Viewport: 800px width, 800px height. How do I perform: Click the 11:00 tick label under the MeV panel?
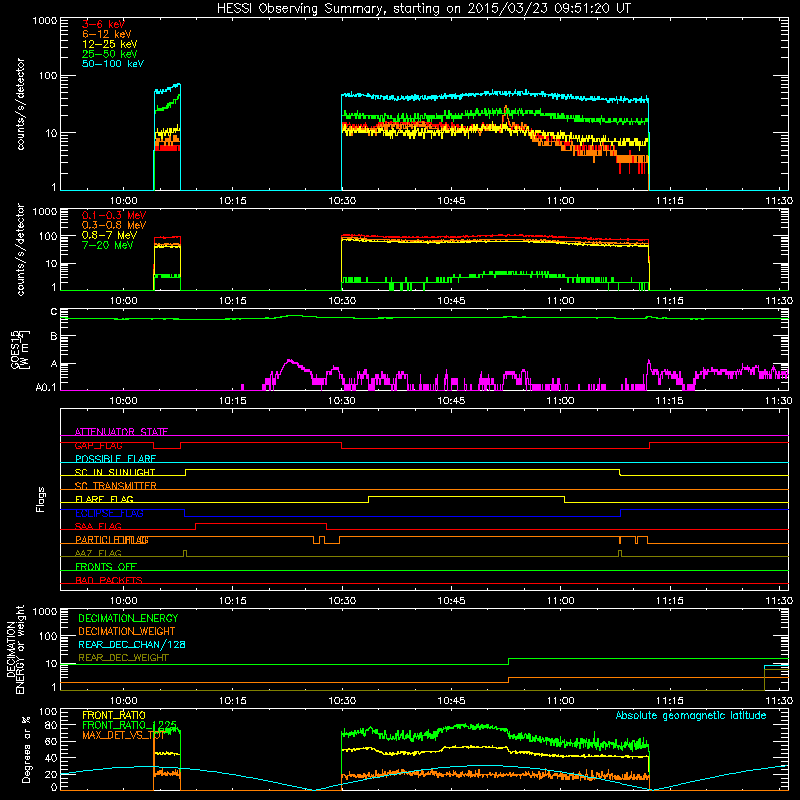[560, 301]
